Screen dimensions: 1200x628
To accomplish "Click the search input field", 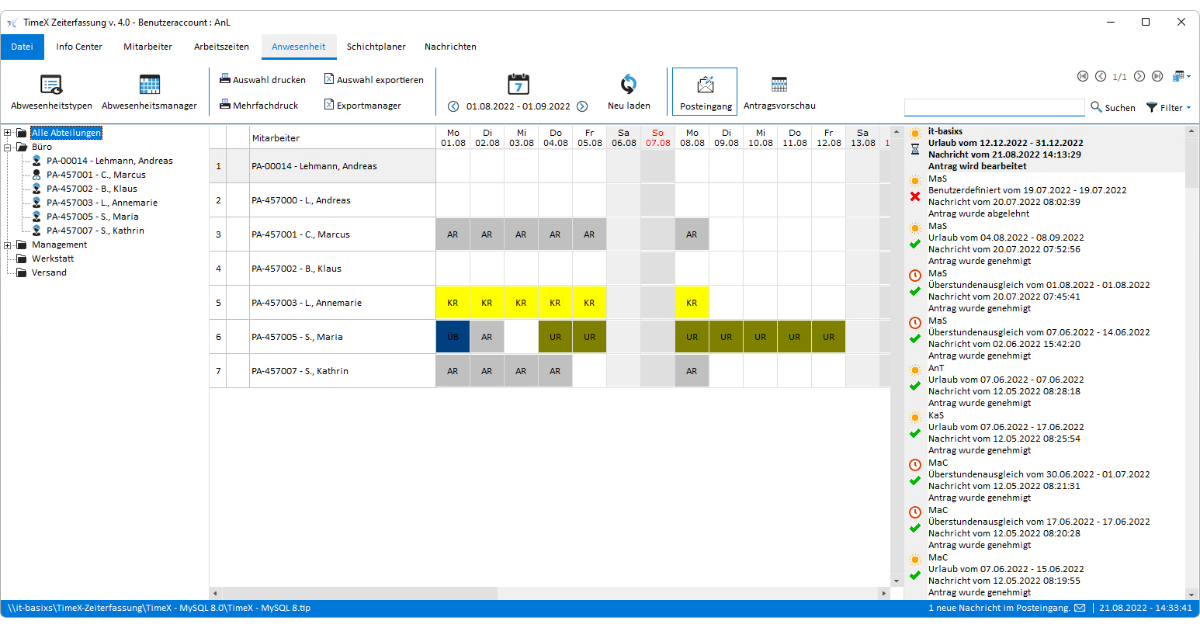I will 994,107.
